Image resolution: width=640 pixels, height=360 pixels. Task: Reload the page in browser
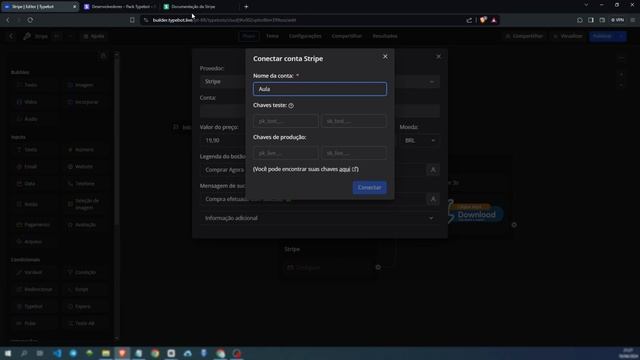30,20
